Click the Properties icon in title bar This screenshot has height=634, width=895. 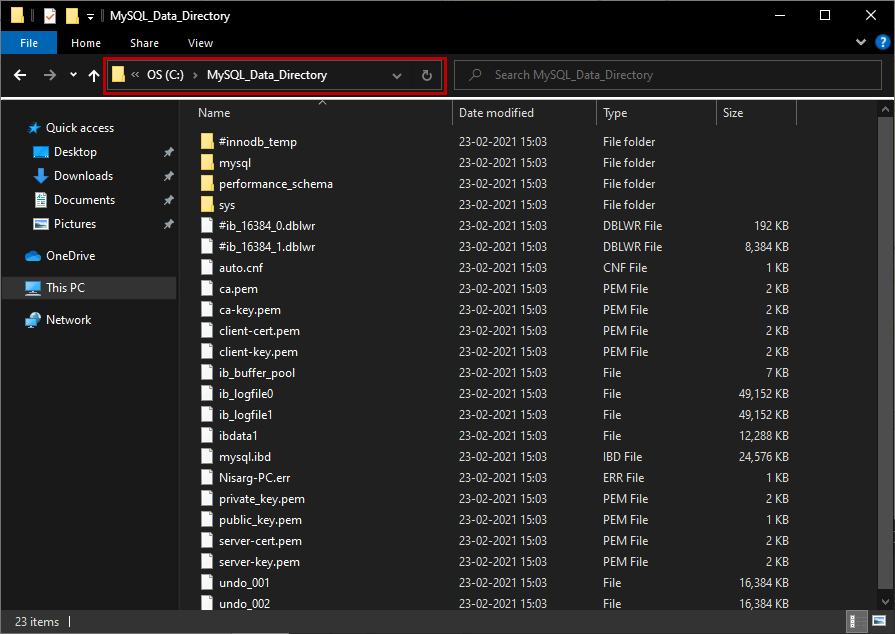(50, 16)
